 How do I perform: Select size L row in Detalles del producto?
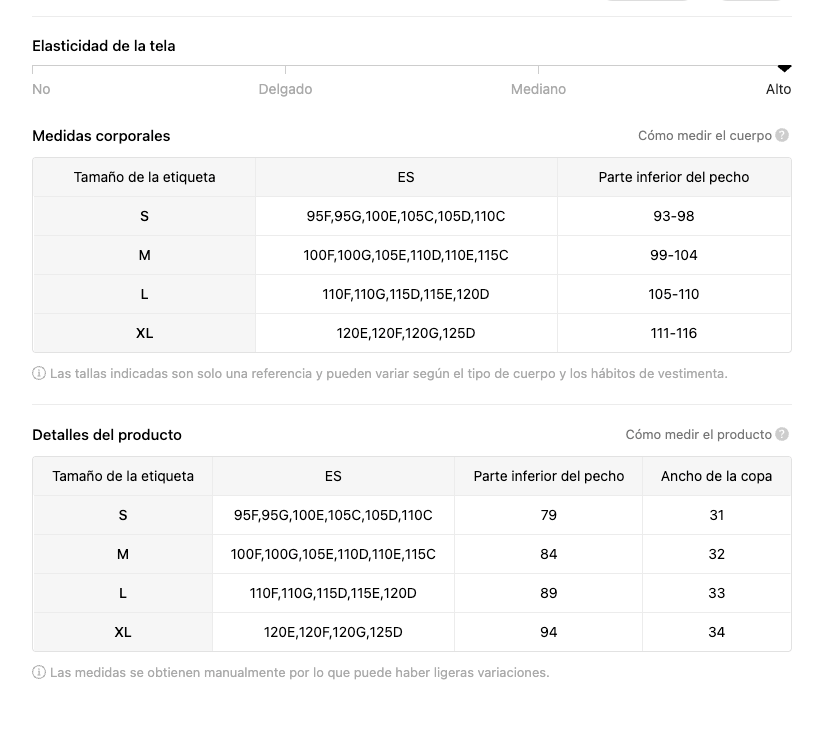[x=123, y=593]
